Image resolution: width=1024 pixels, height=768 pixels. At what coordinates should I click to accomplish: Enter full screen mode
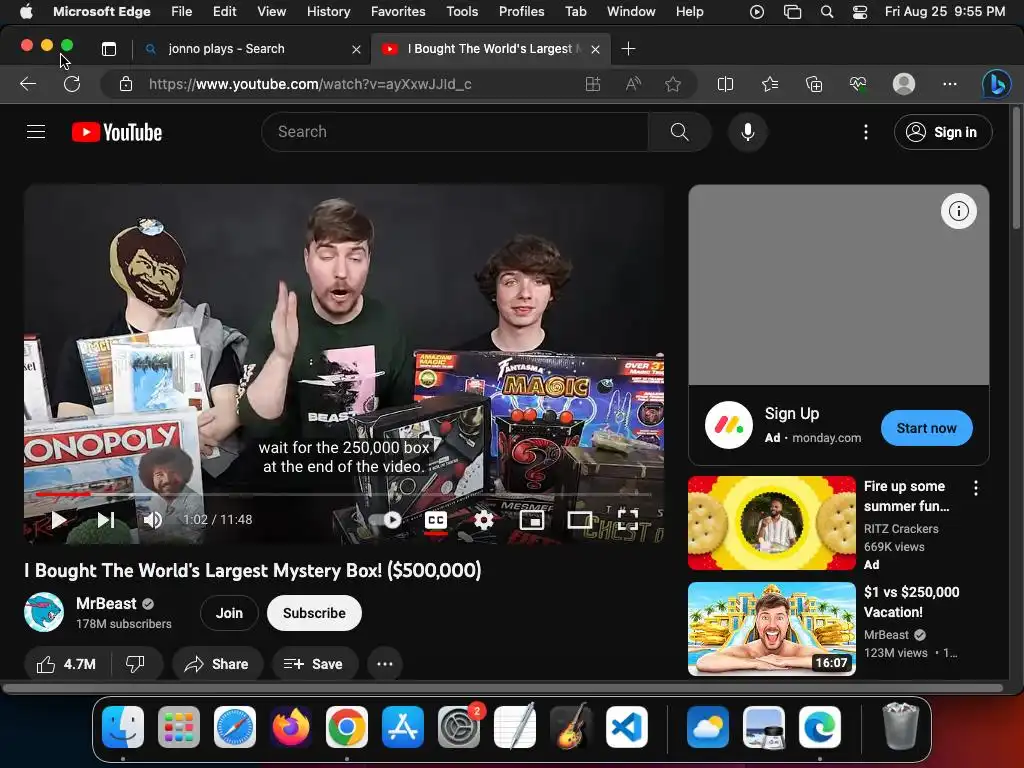628,520
